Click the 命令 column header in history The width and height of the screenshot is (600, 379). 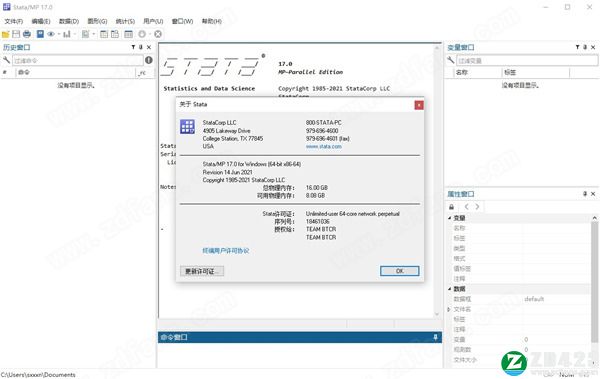75,72
